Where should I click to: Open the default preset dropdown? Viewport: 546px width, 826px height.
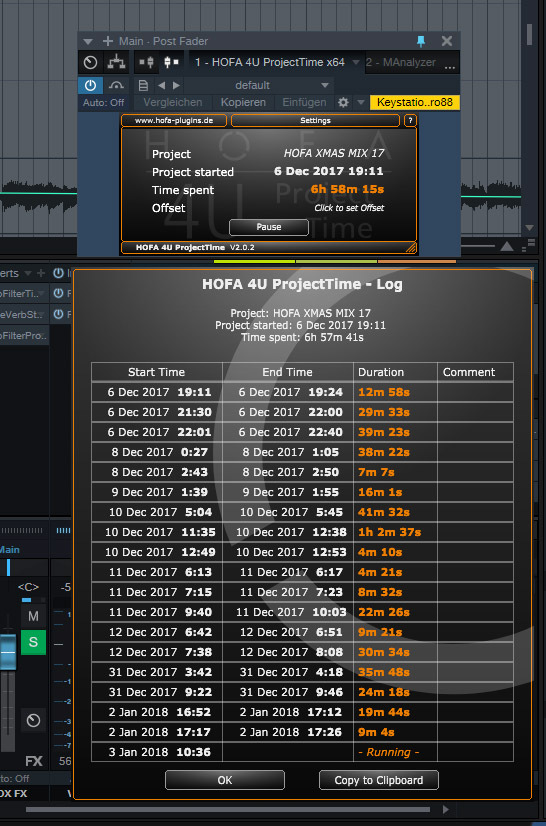pos(259,85)
